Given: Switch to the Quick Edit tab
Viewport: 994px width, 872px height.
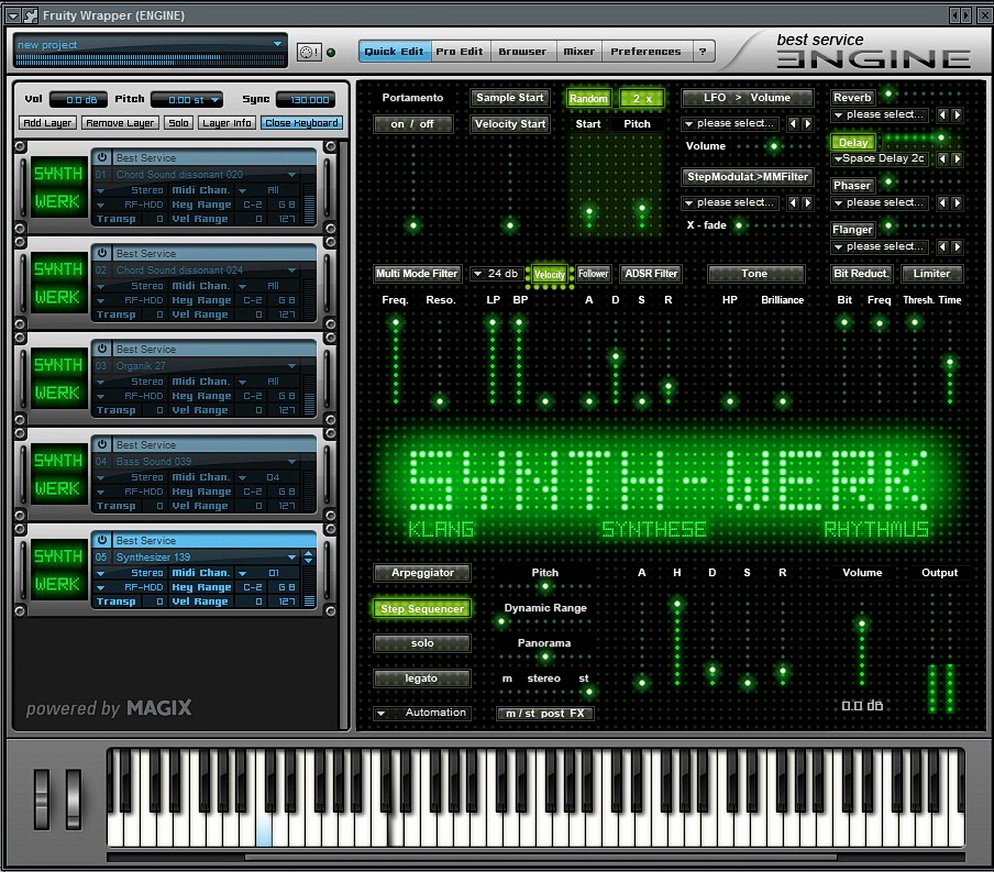Looking at the screenshot, I should [394, 51].
